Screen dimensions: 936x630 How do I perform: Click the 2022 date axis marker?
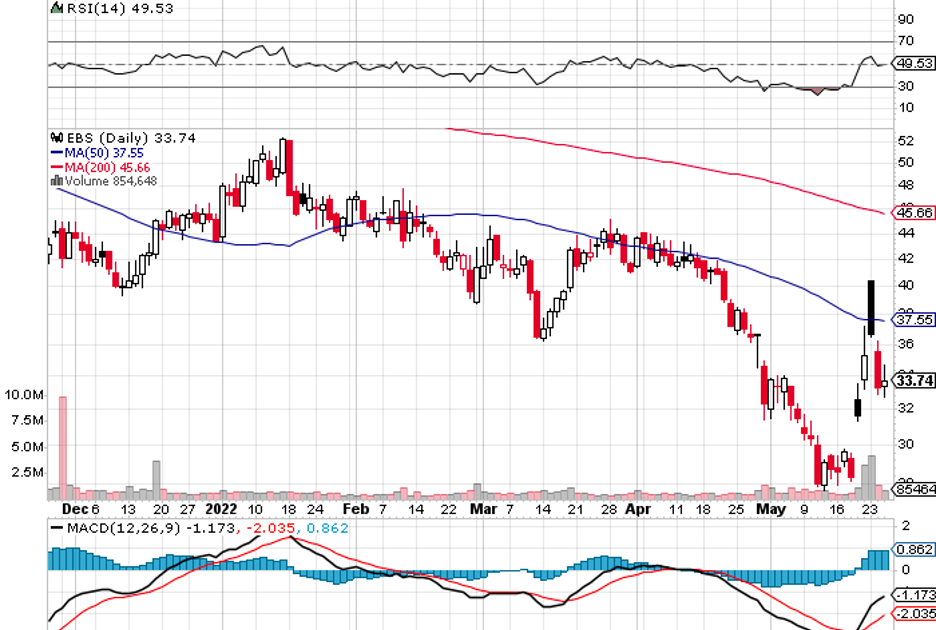pyautogui.click(x=217, y=508)
